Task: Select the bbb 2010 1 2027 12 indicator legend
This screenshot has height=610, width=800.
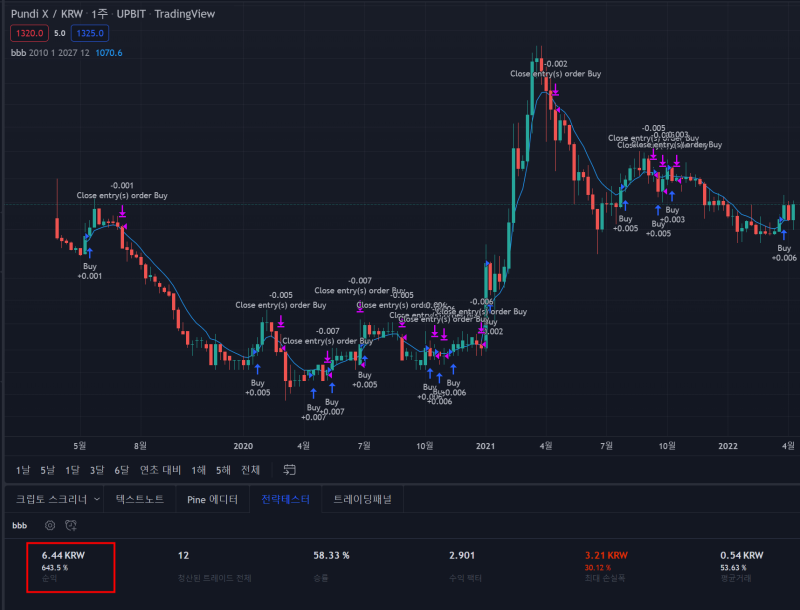Action: pyautogui.click(x=50, y=53)
